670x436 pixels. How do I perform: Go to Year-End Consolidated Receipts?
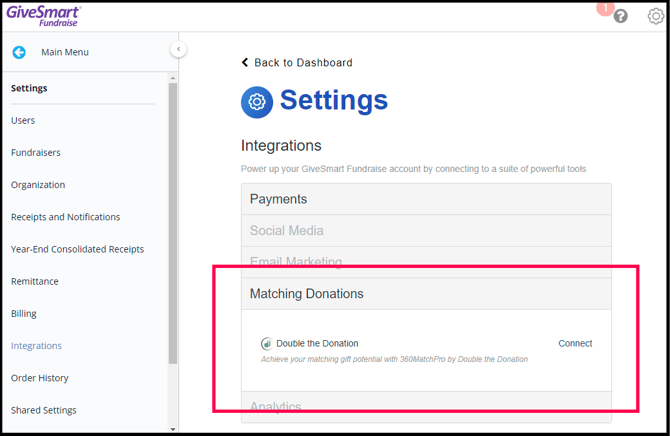[x=77, y=249]
